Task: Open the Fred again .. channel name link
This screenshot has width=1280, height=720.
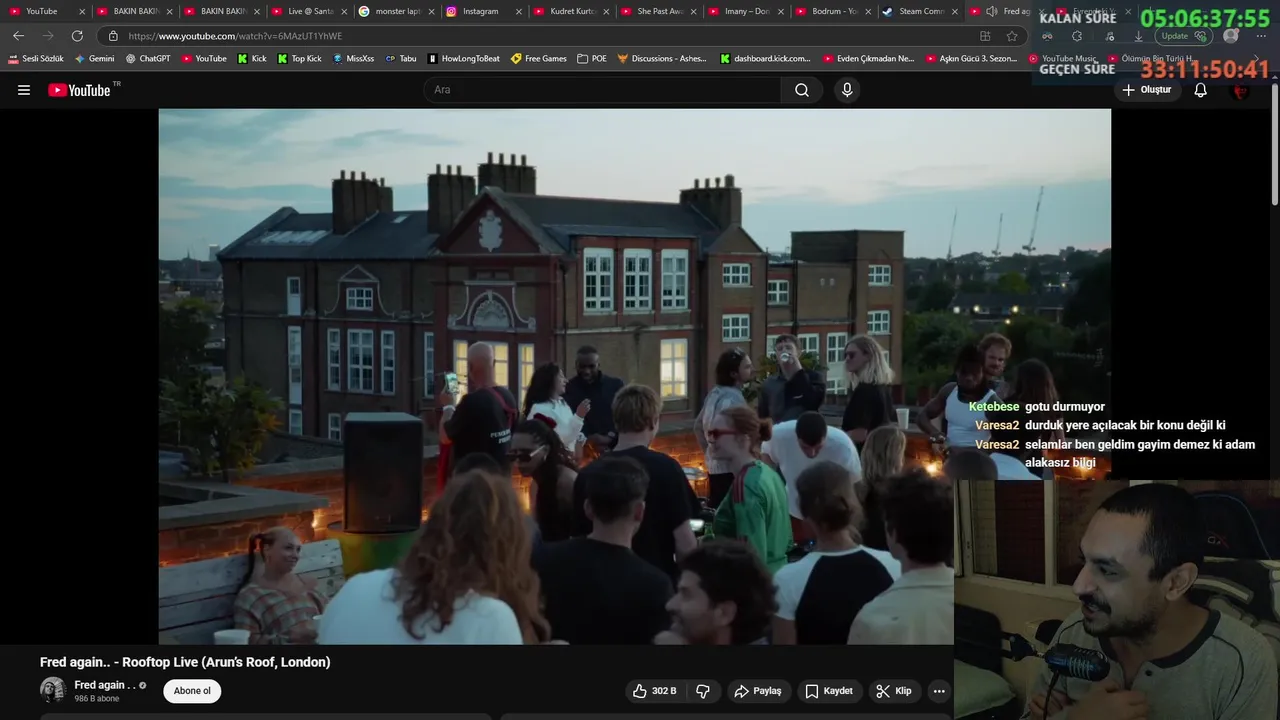Action: (105, 685)
